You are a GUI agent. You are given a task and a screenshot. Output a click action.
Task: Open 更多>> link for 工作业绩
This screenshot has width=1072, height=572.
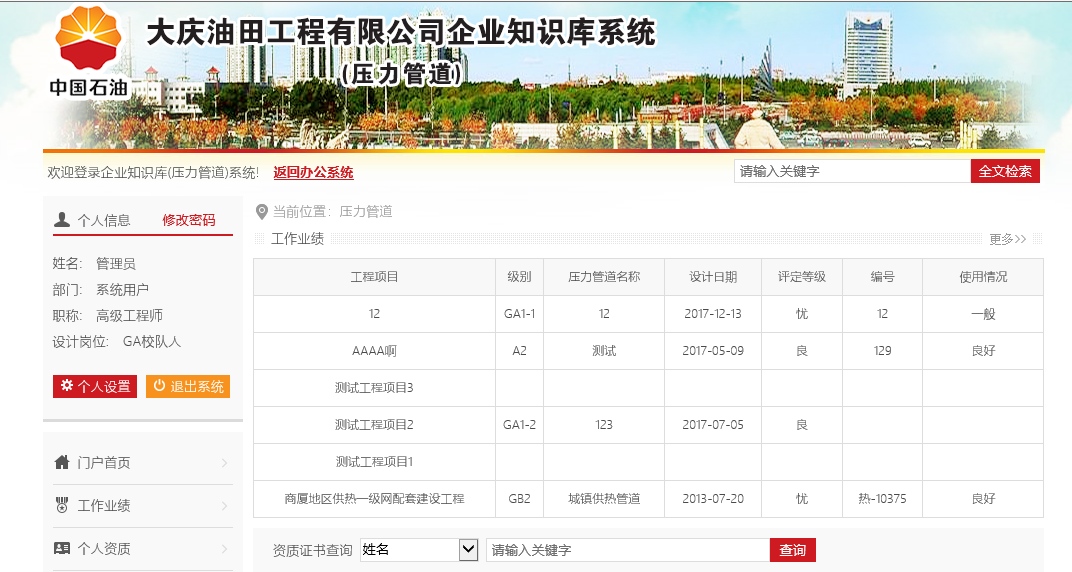click(x=1007, y=239)
